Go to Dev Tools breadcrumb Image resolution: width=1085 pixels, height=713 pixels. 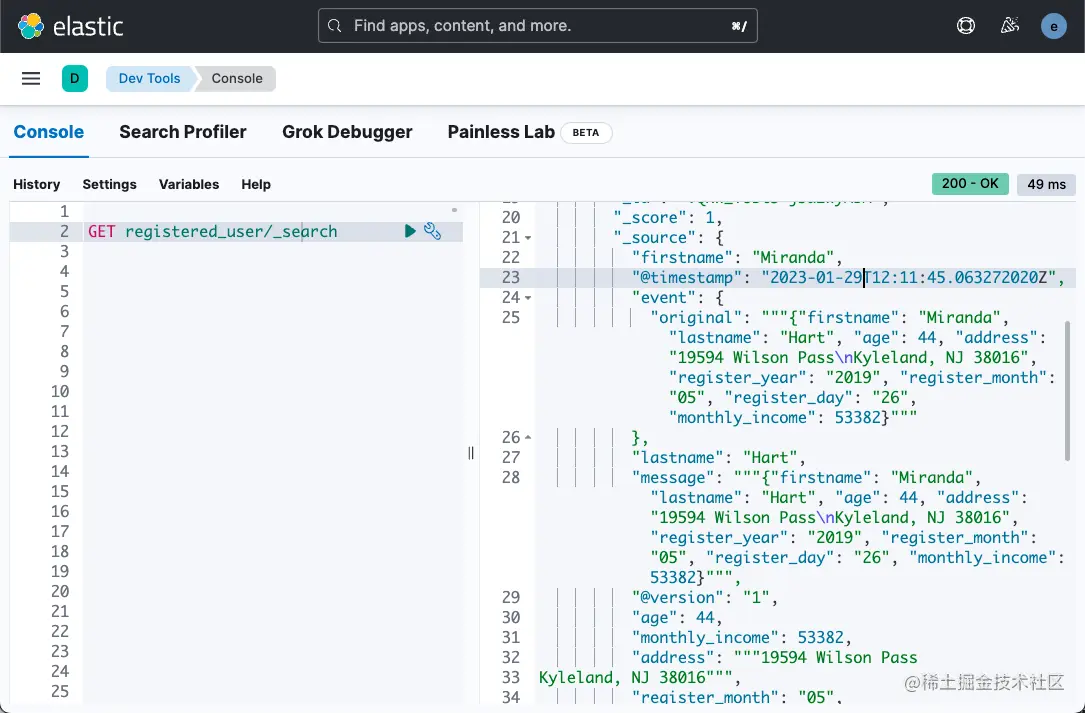149,78
